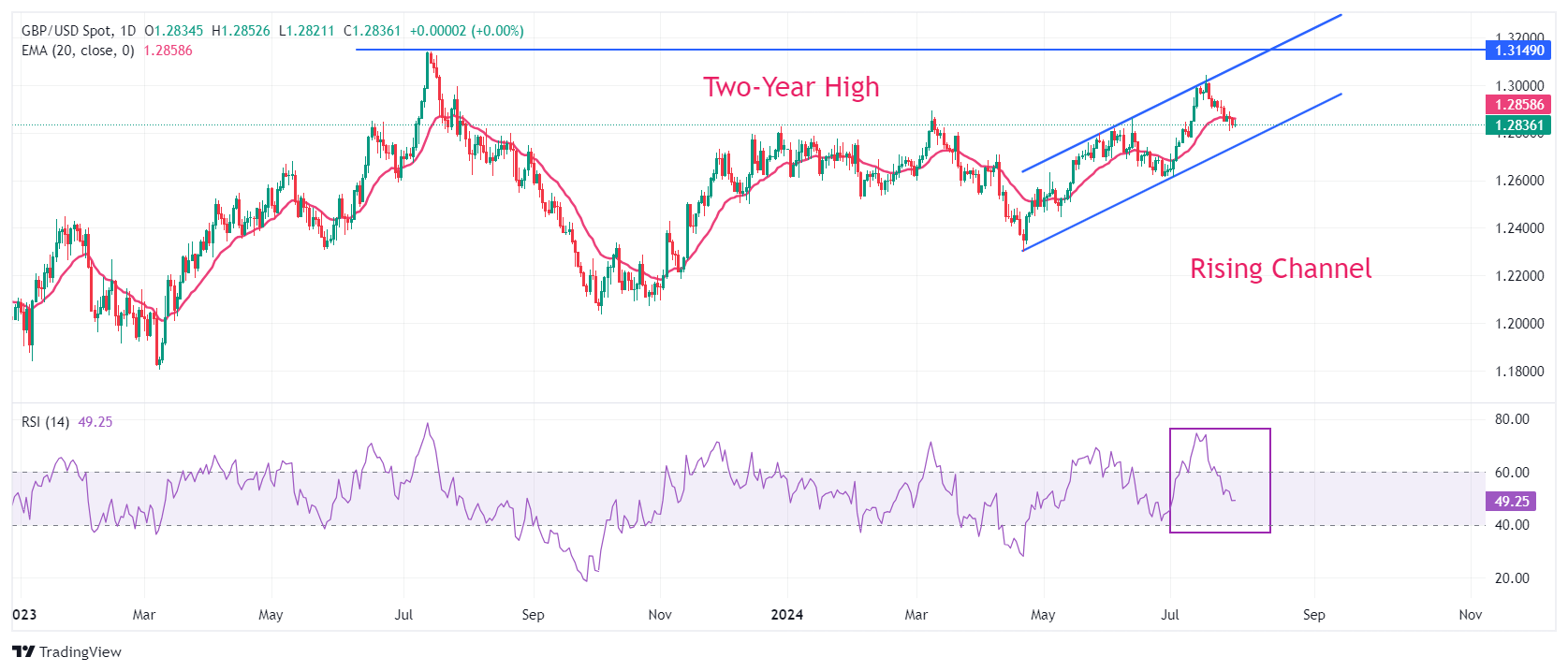Open the TradingView link text
Image resolution: width=1568 pixels, height=672 pixels.
(x=81, y=651)
